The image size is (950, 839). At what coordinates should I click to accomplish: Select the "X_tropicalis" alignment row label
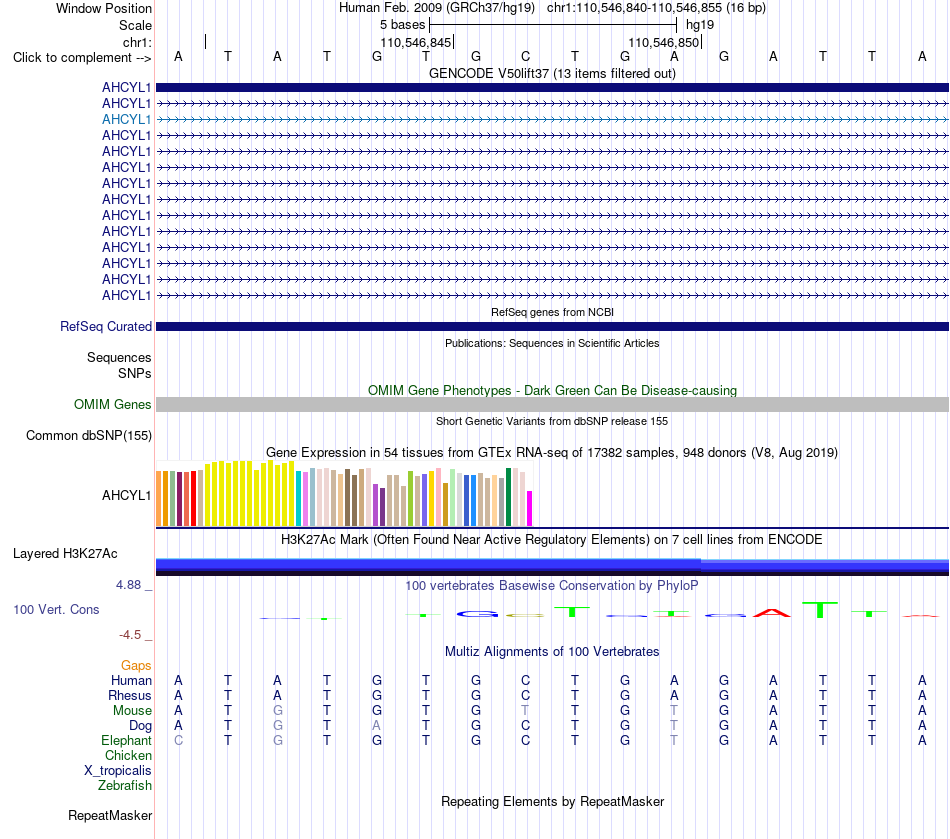(x=118, y=771)
